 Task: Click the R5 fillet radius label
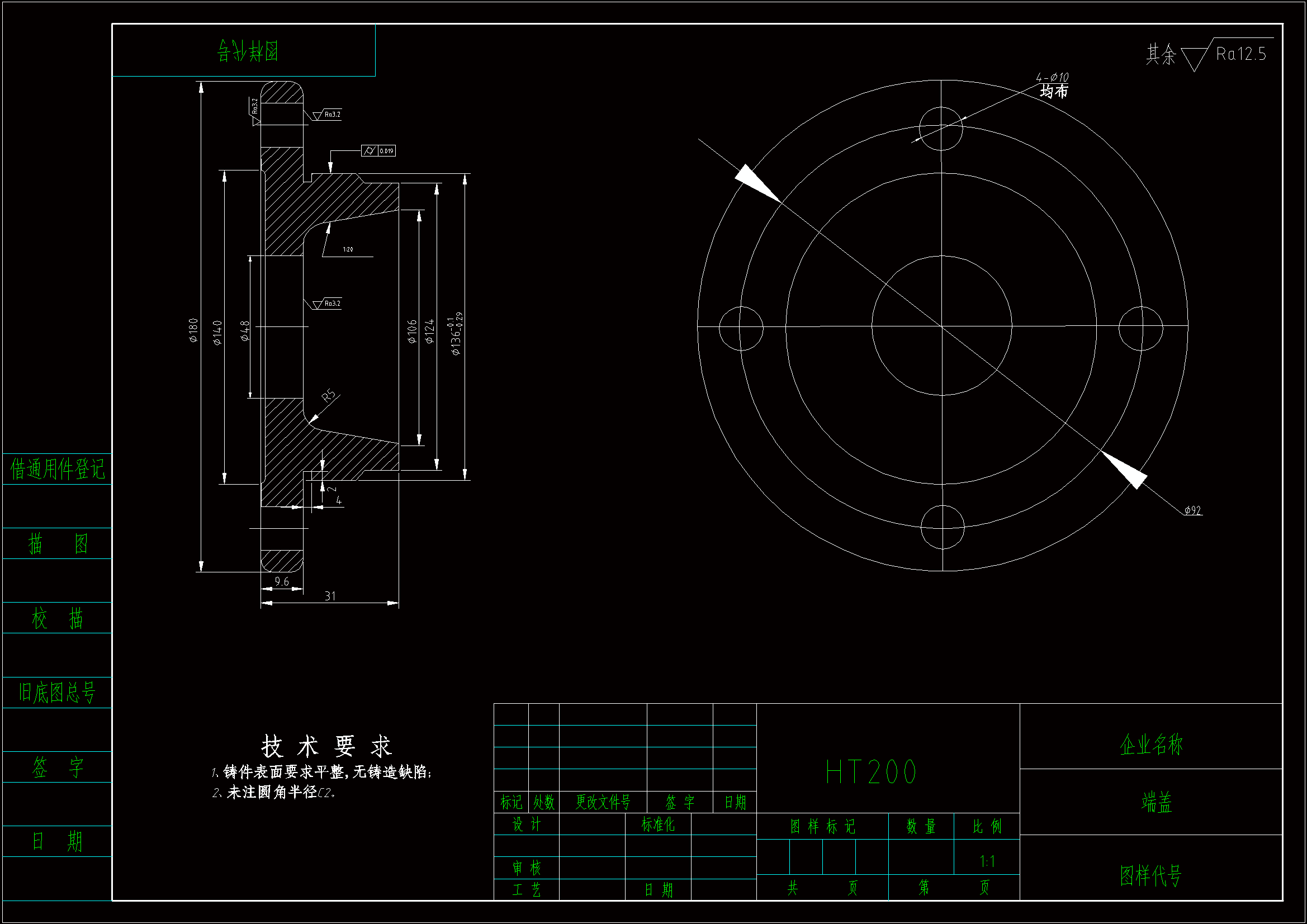[329, 395]
